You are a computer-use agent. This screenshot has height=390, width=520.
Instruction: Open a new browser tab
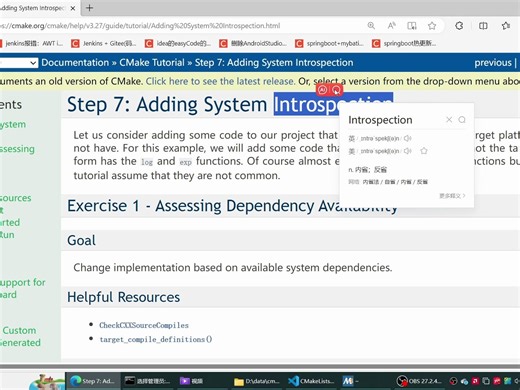coord(89,8)
